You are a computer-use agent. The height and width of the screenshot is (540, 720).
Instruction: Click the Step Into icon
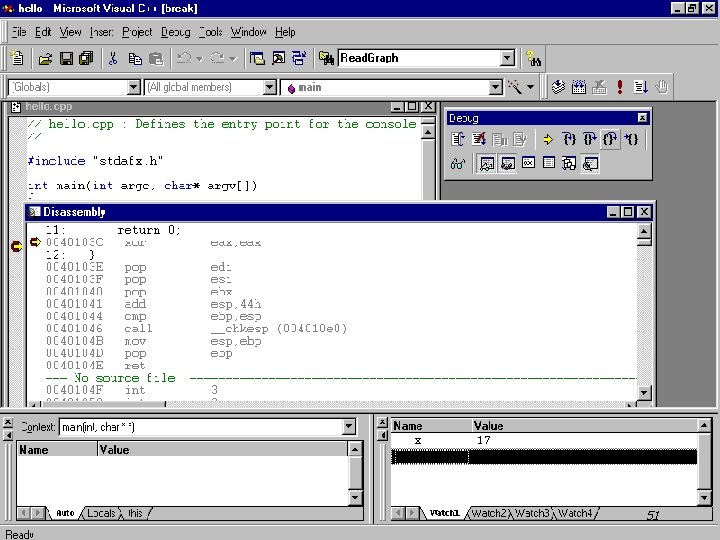point(569,139)
